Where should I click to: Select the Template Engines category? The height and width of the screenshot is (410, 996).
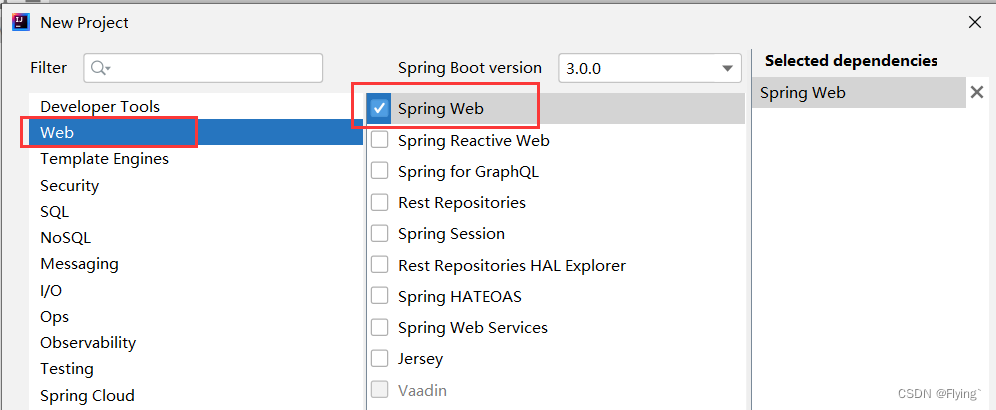click(x=197, y=158)
